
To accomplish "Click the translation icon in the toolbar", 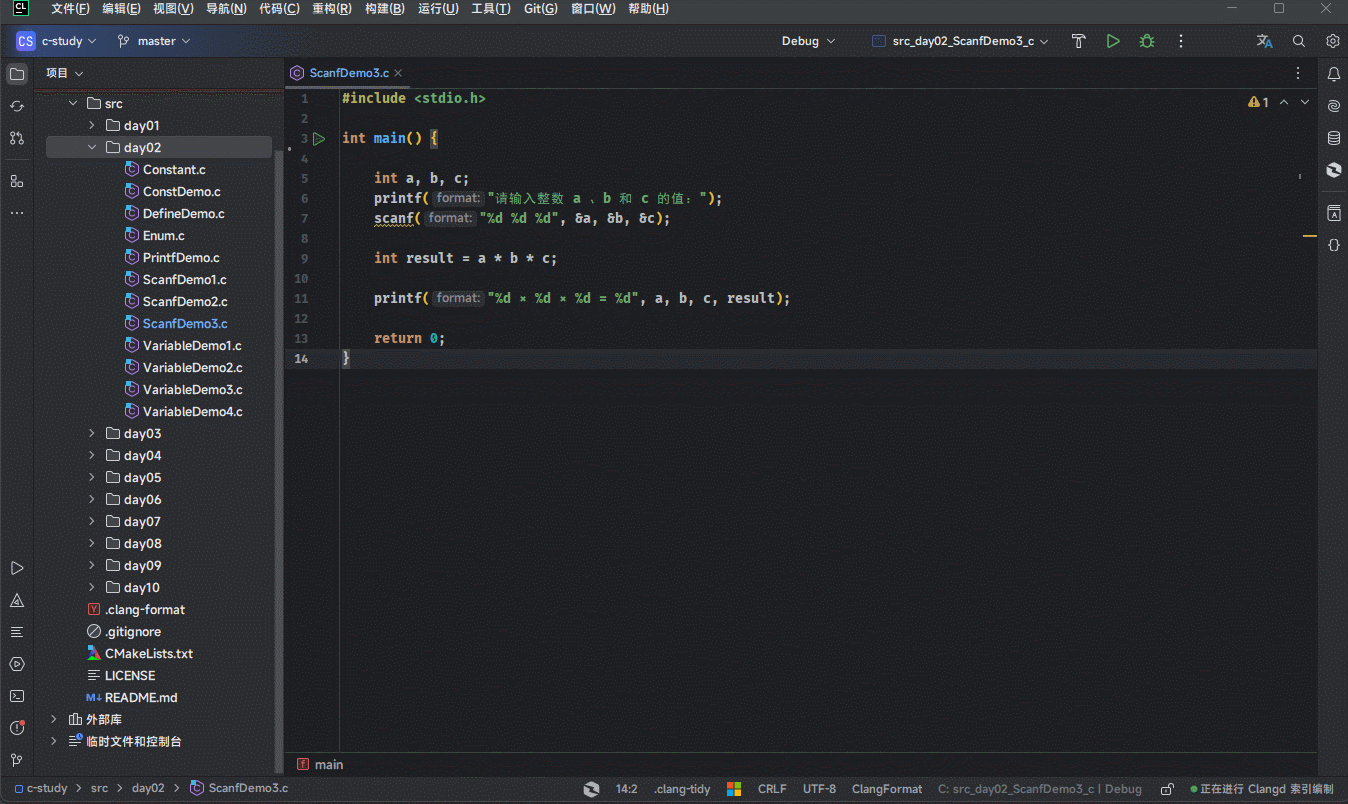I will click(x=1264, y=41).
